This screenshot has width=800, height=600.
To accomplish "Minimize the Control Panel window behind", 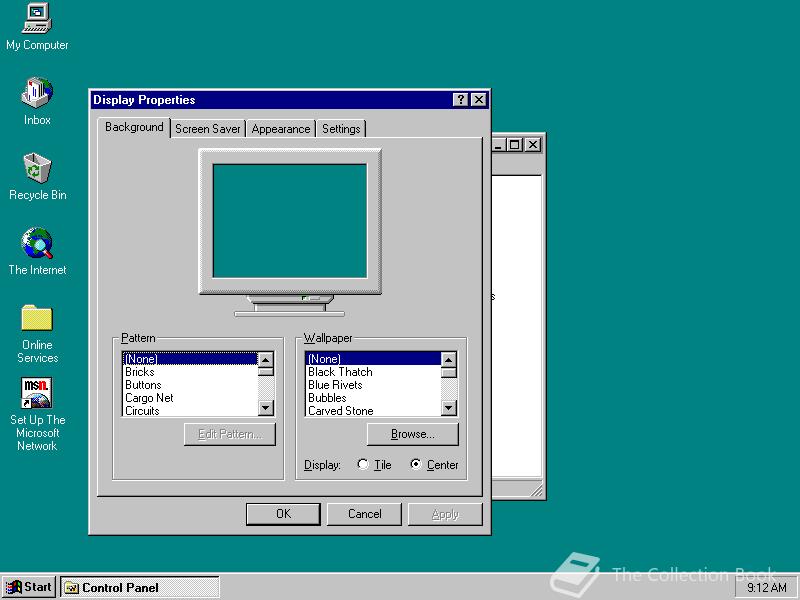I will (498, 145).
